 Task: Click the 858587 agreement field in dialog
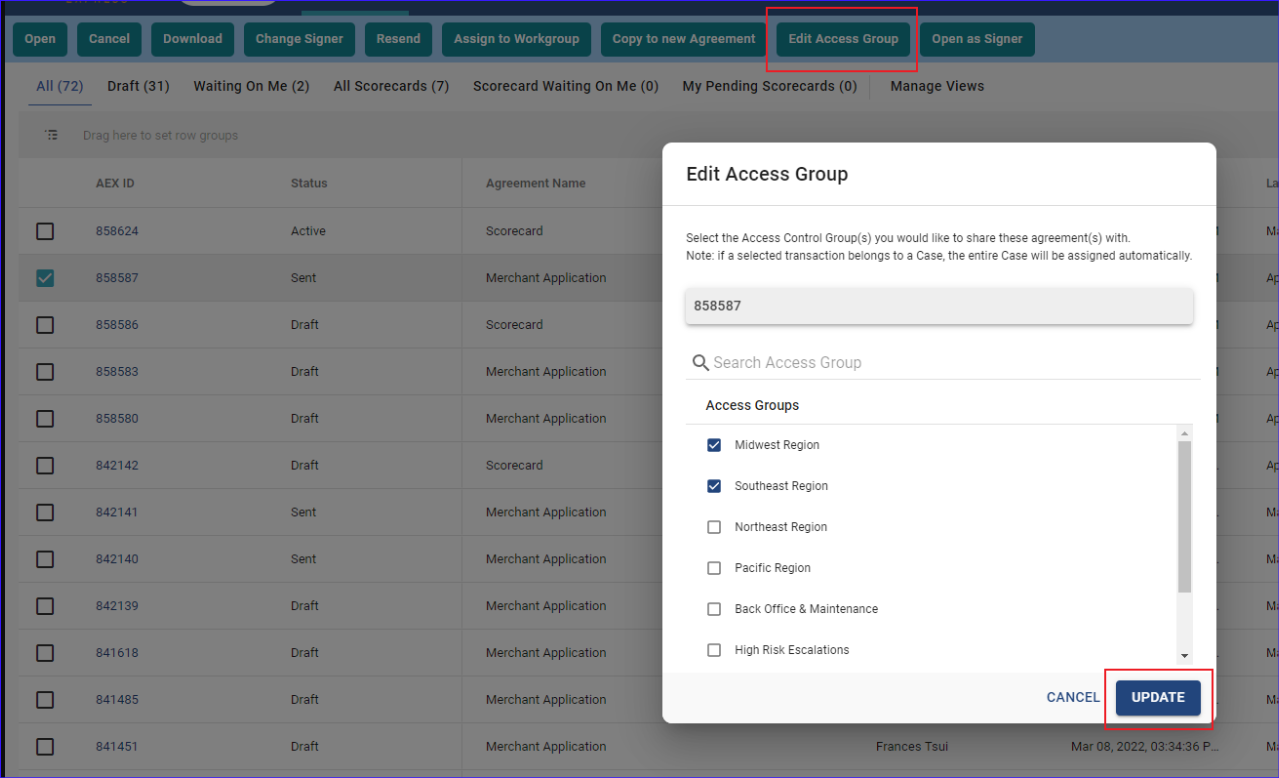(x=939, y=306)
